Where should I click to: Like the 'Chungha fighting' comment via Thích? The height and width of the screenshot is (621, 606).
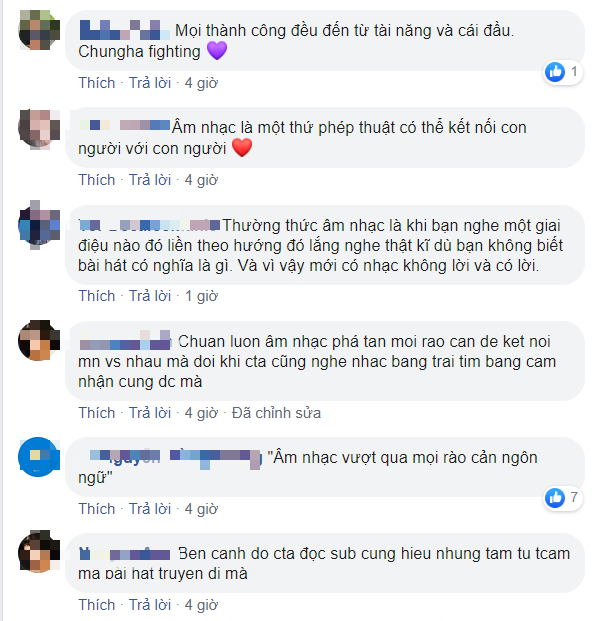97,83
